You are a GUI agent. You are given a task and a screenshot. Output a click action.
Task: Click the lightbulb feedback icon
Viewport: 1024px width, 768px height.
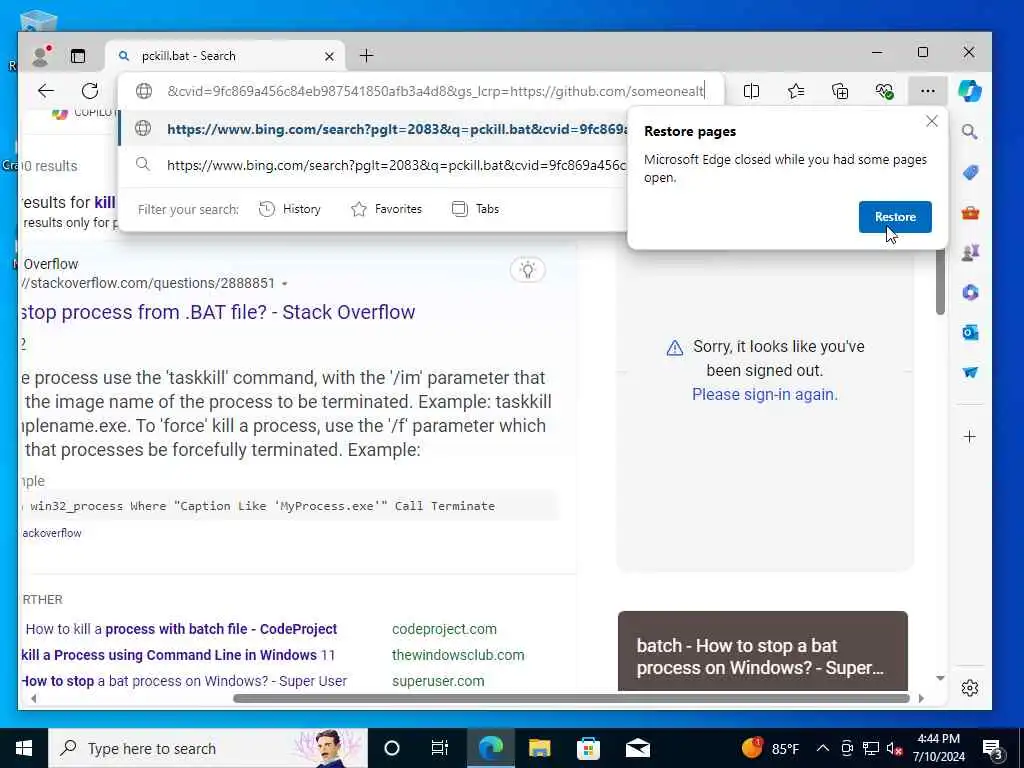(528, 270)
